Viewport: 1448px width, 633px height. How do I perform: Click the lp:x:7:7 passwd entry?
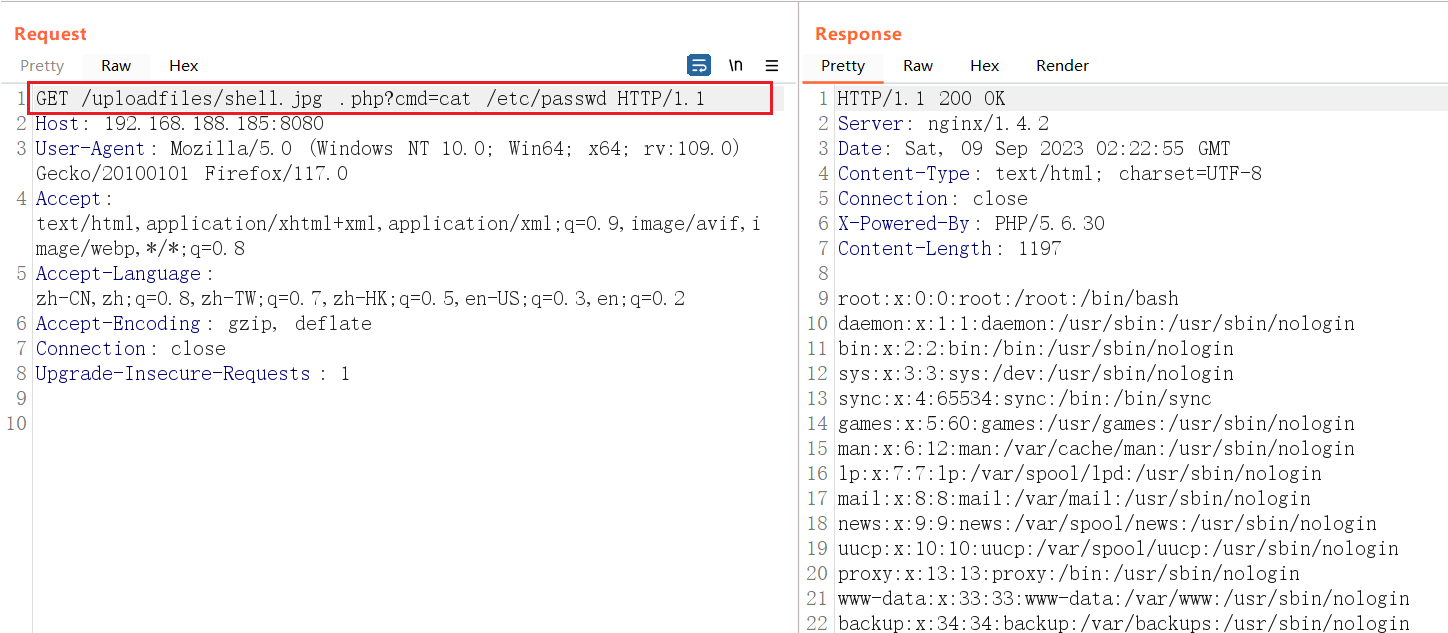click(x=1079, y=474)
